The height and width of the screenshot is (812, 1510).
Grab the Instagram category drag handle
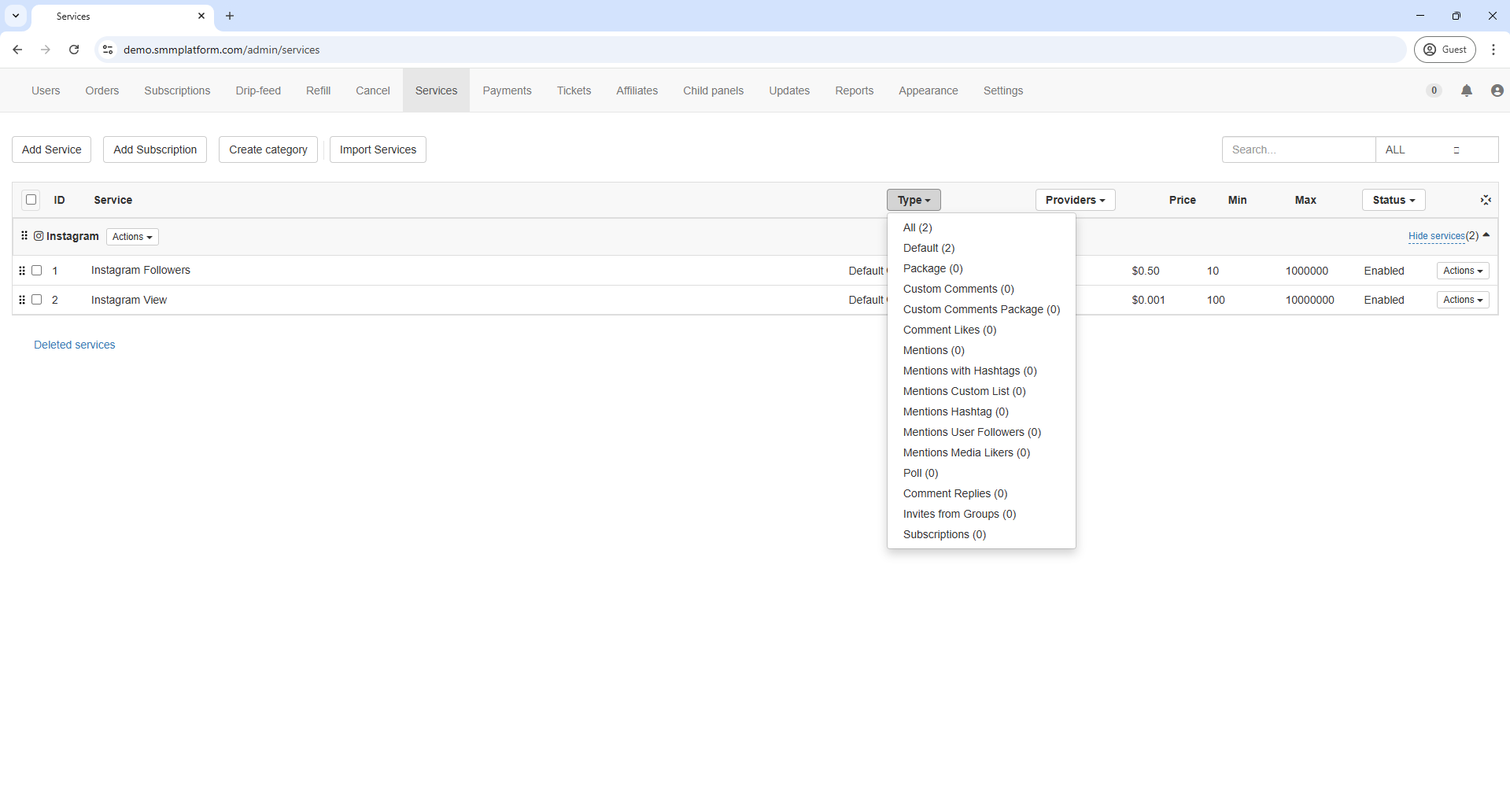[24, 236]
